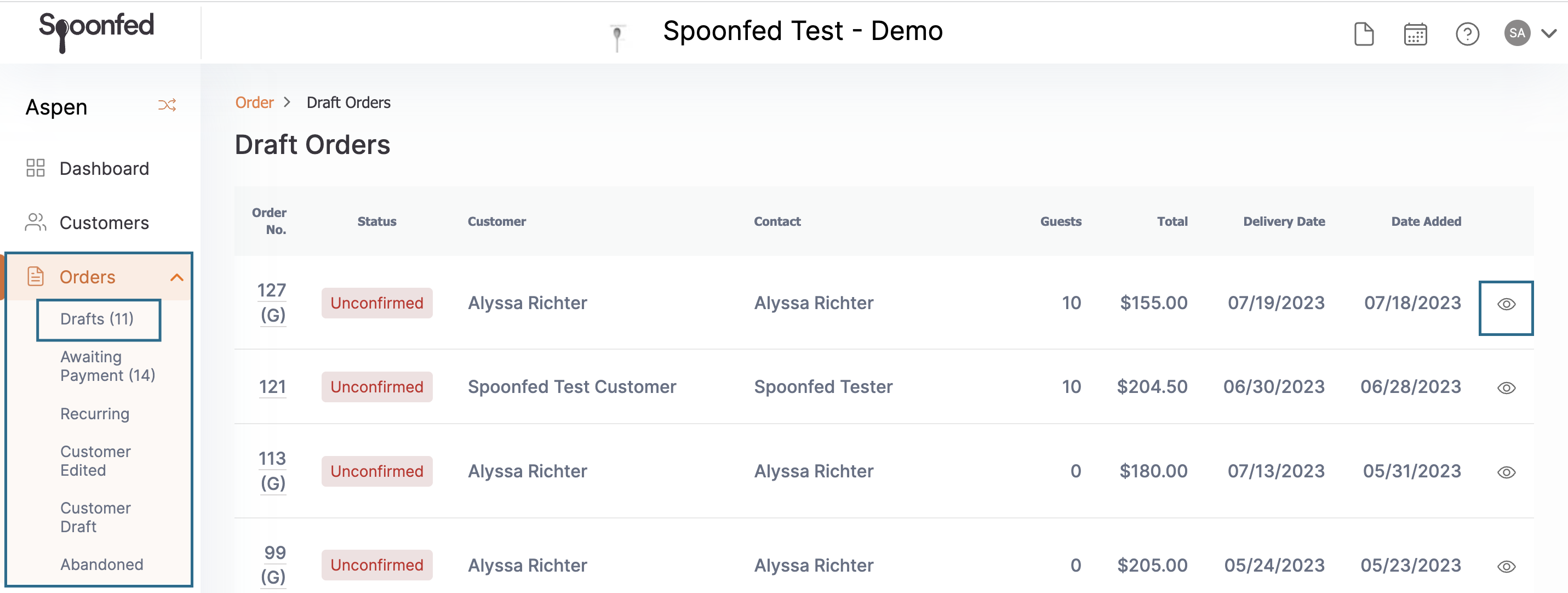Click delivery date 07/19/2023
This screenshot has height=593, width=1568.
1276,303
